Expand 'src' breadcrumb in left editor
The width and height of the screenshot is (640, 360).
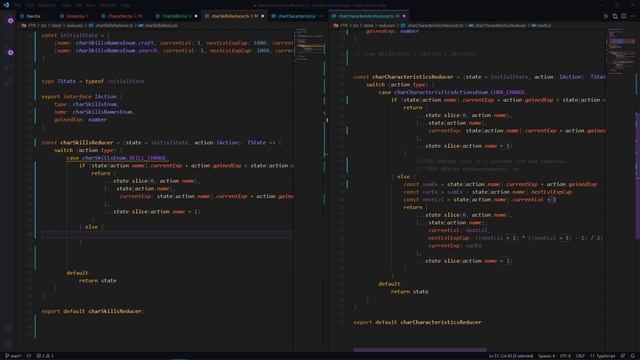coord(43,25)
